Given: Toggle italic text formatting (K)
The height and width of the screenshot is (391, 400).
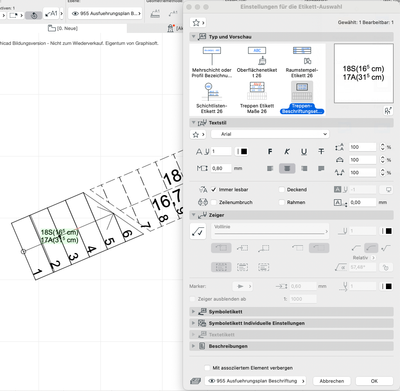Looking at the screenshot, I should 287,152.
